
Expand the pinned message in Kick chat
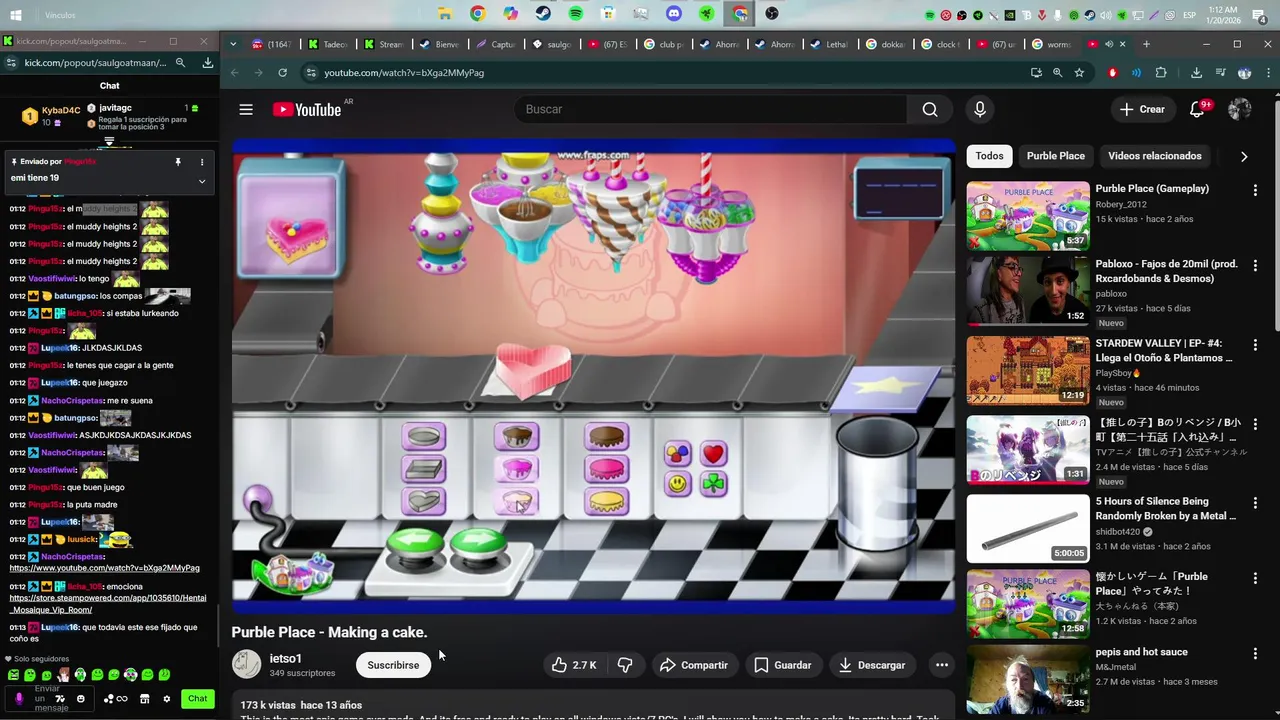click(201, 181)
